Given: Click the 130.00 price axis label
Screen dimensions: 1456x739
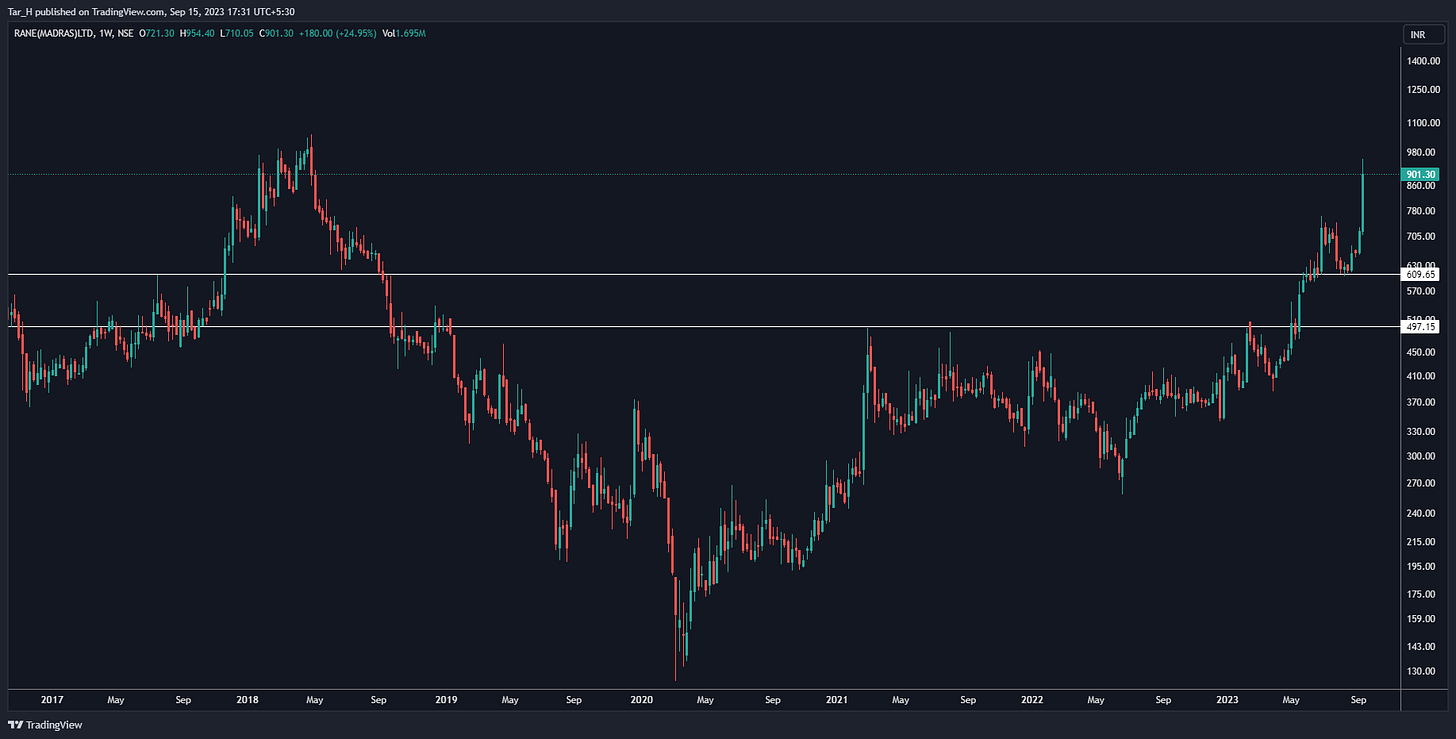Looking at the screenshot, I should coord(1422,670).
